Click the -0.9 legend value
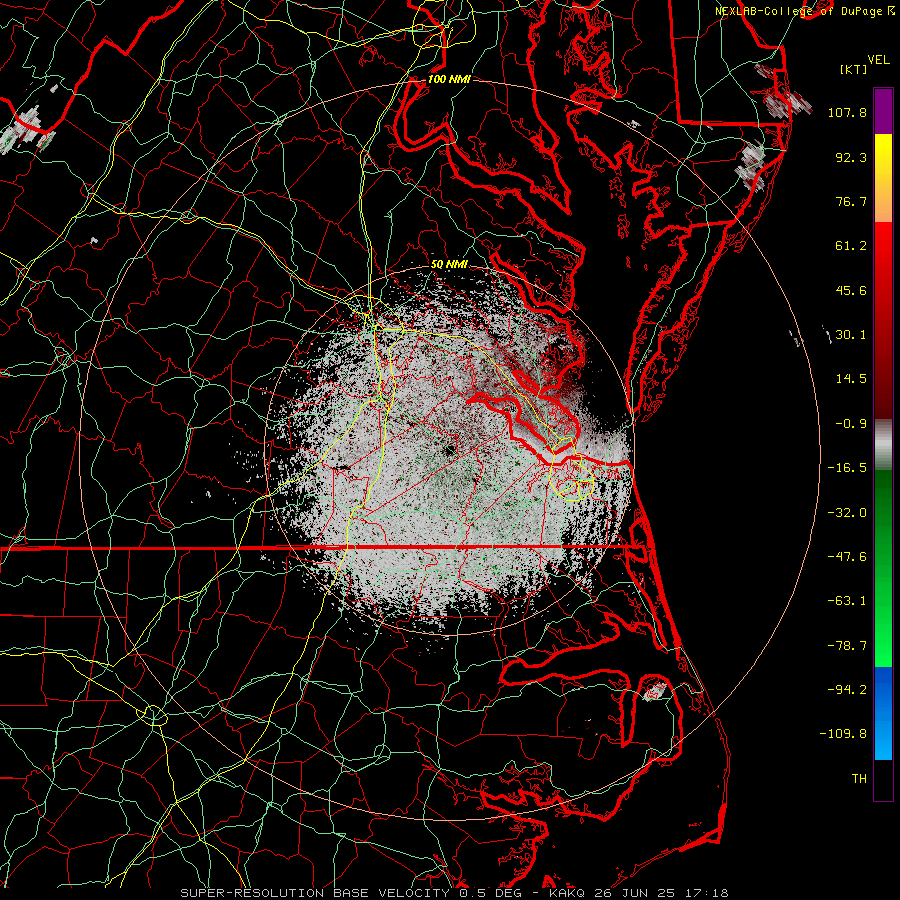This screenshot has height=900, width=900. [851, 424]
